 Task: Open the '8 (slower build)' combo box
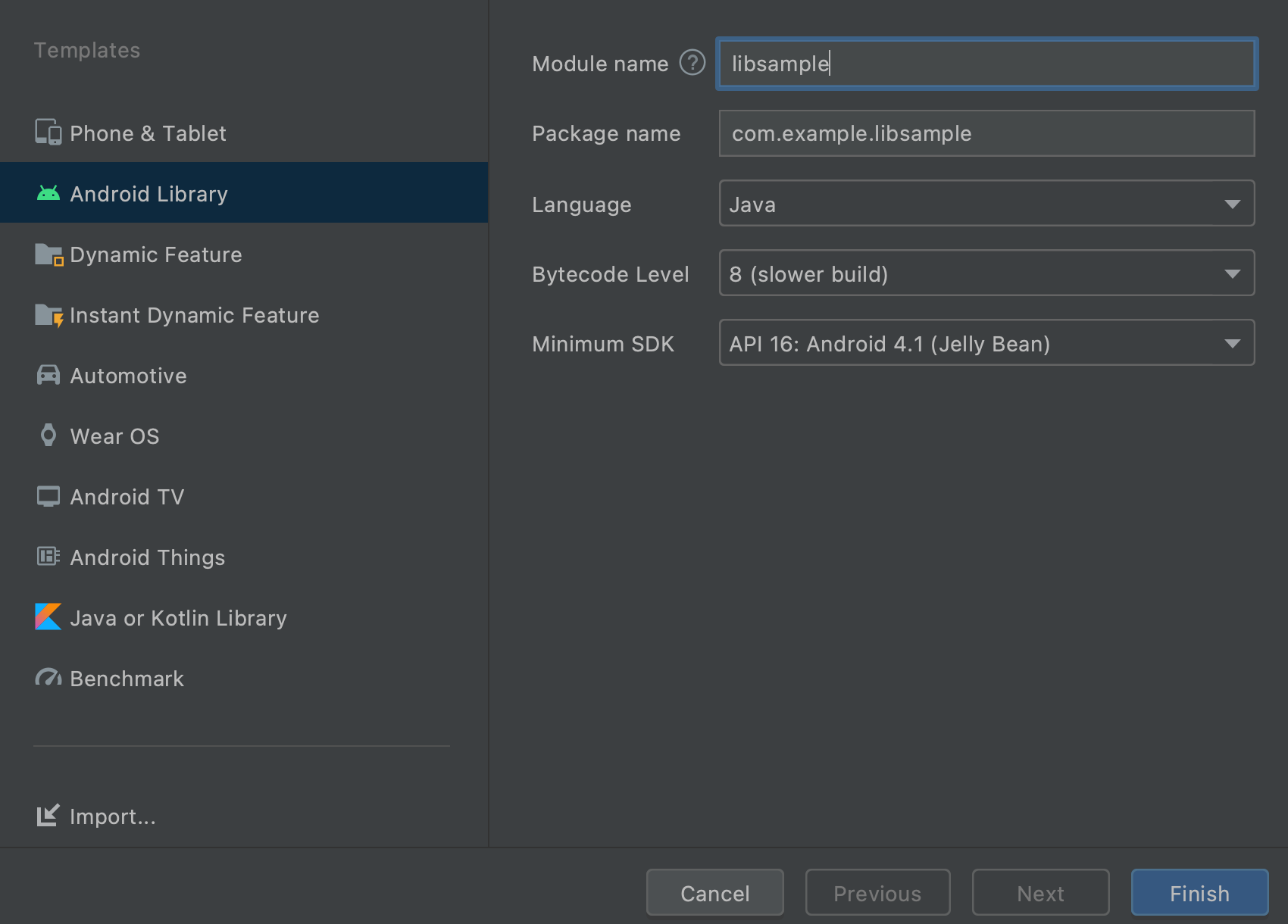(986, 273)
